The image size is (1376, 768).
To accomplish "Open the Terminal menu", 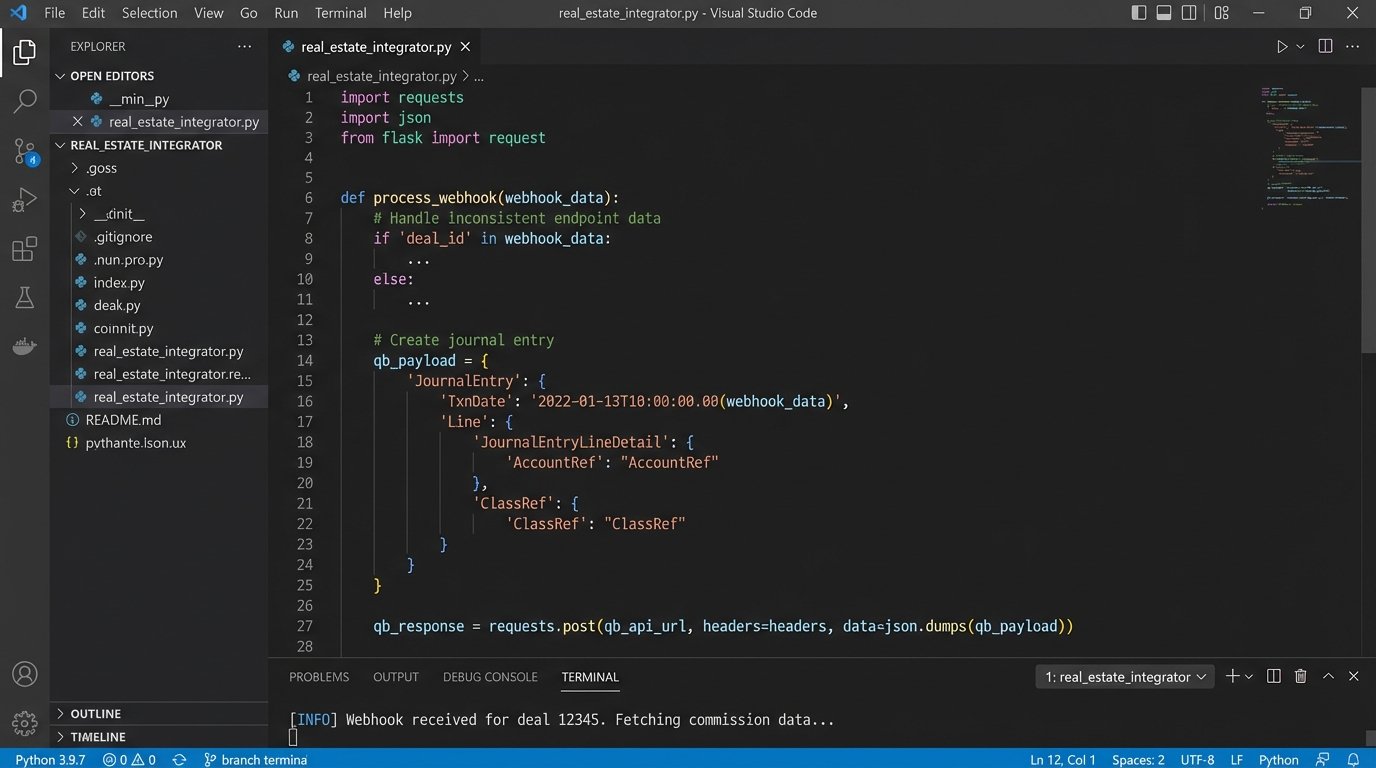I will pyautogui.click(x=340, y=13).
